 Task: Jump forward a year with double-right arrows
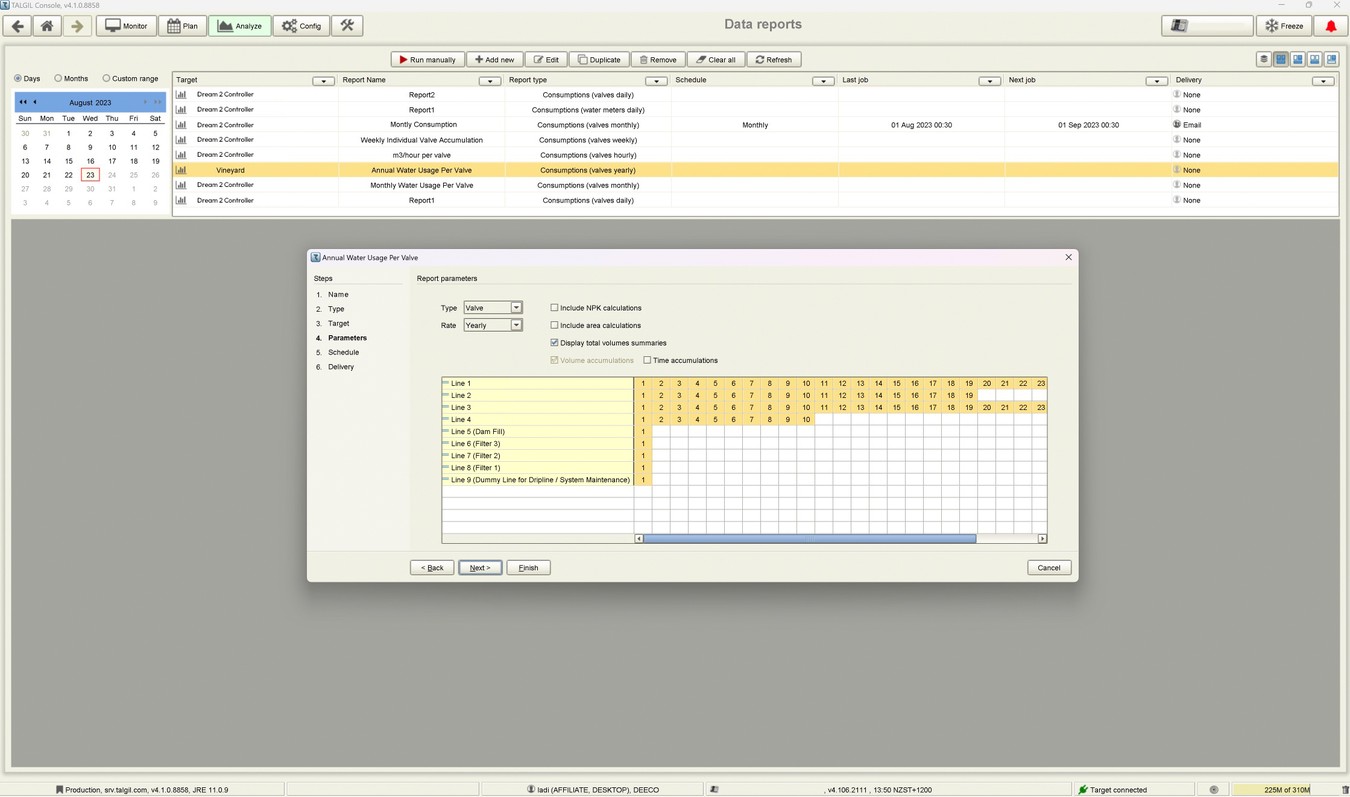(x=157, y=102)
